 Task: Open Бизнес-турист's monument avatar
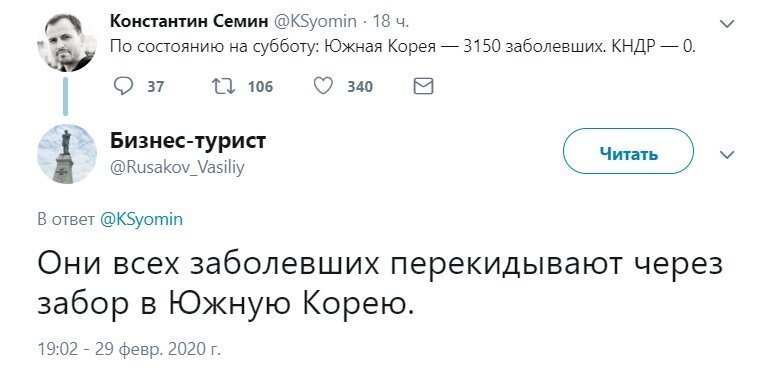click(67, 154)
